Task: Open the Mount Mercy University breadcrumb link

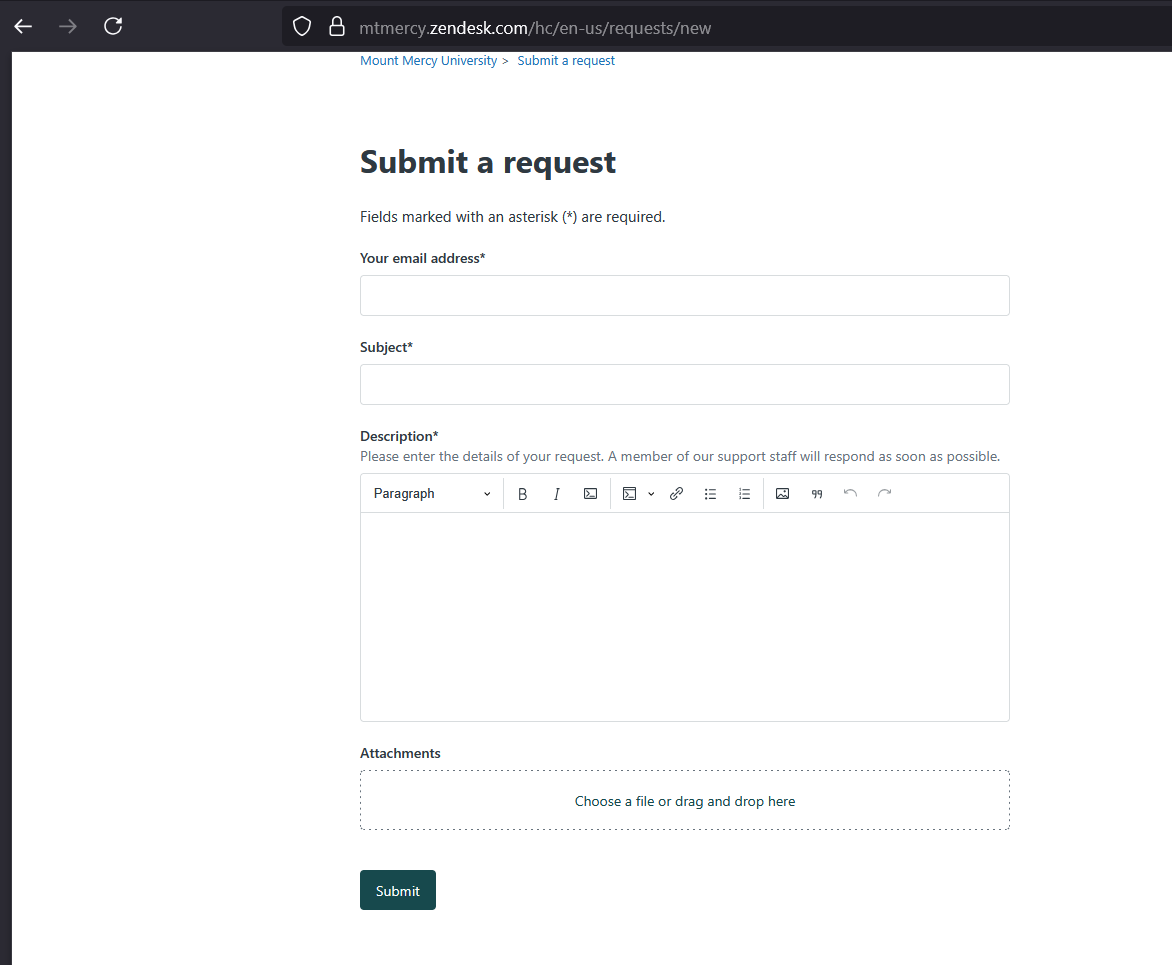Action: pyautogui.click(x=428, y=61)
